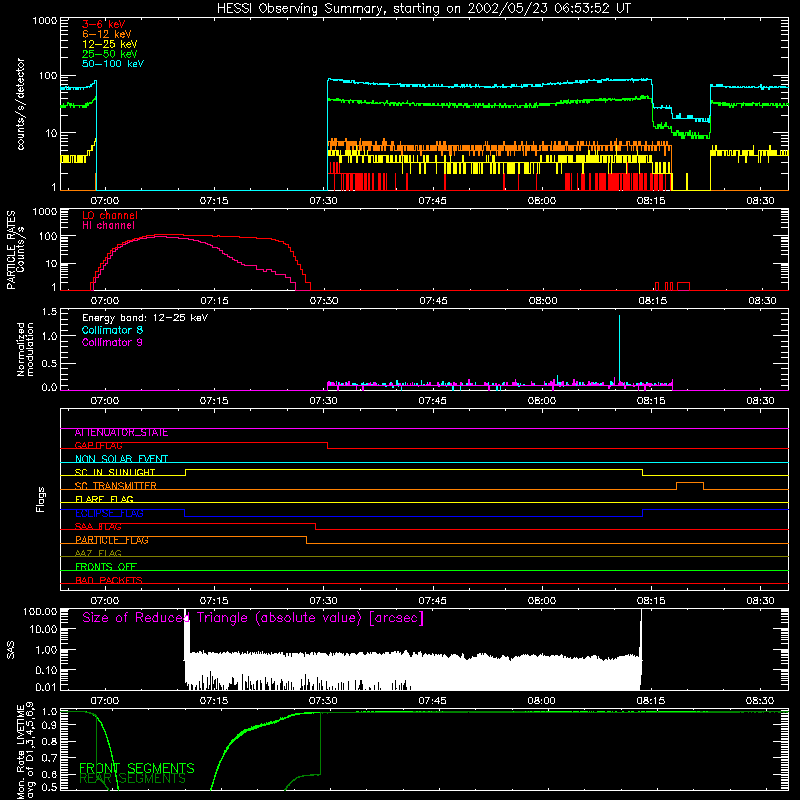The image size is (800, 800).
Task: Click the FRONTS_OFF flag label
Action: tap(106, 567)
